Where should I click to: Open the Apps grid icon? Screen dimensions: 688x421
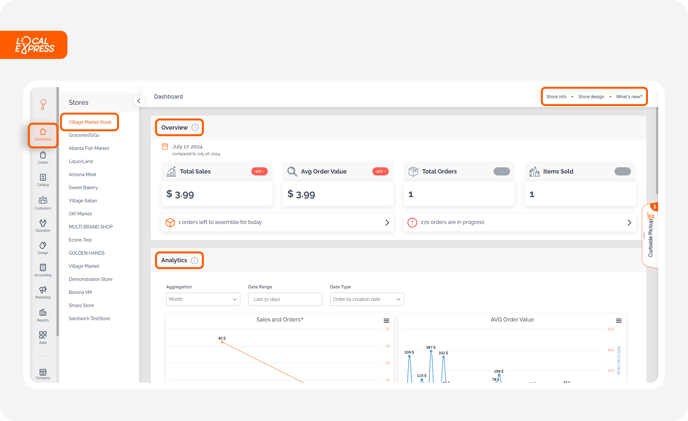43,338
